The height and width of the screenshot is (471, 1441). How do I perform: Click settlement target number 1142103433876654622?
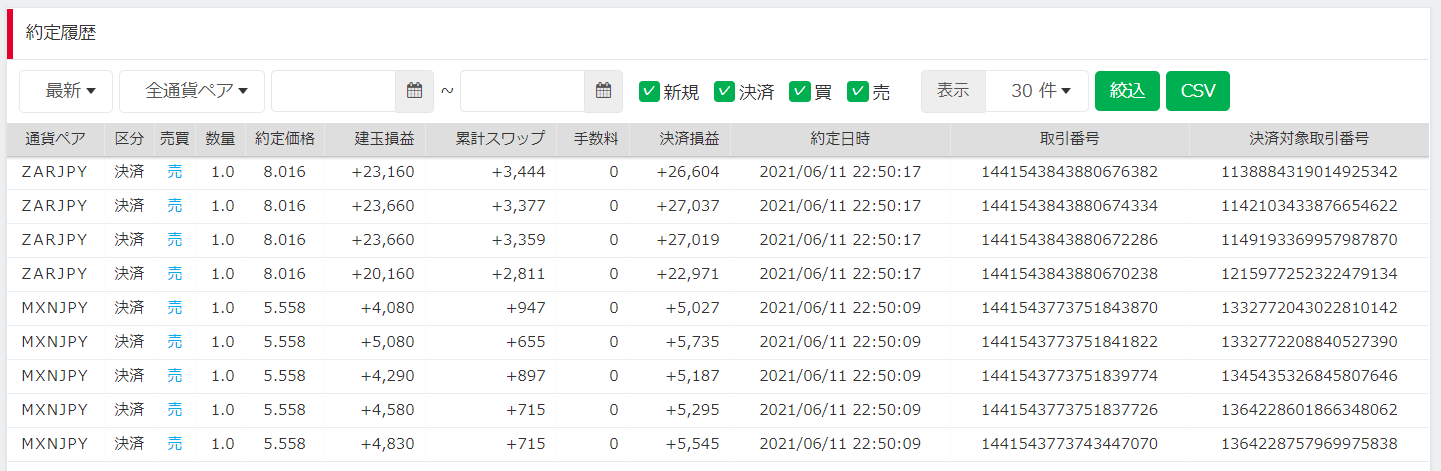[1309, 206]
